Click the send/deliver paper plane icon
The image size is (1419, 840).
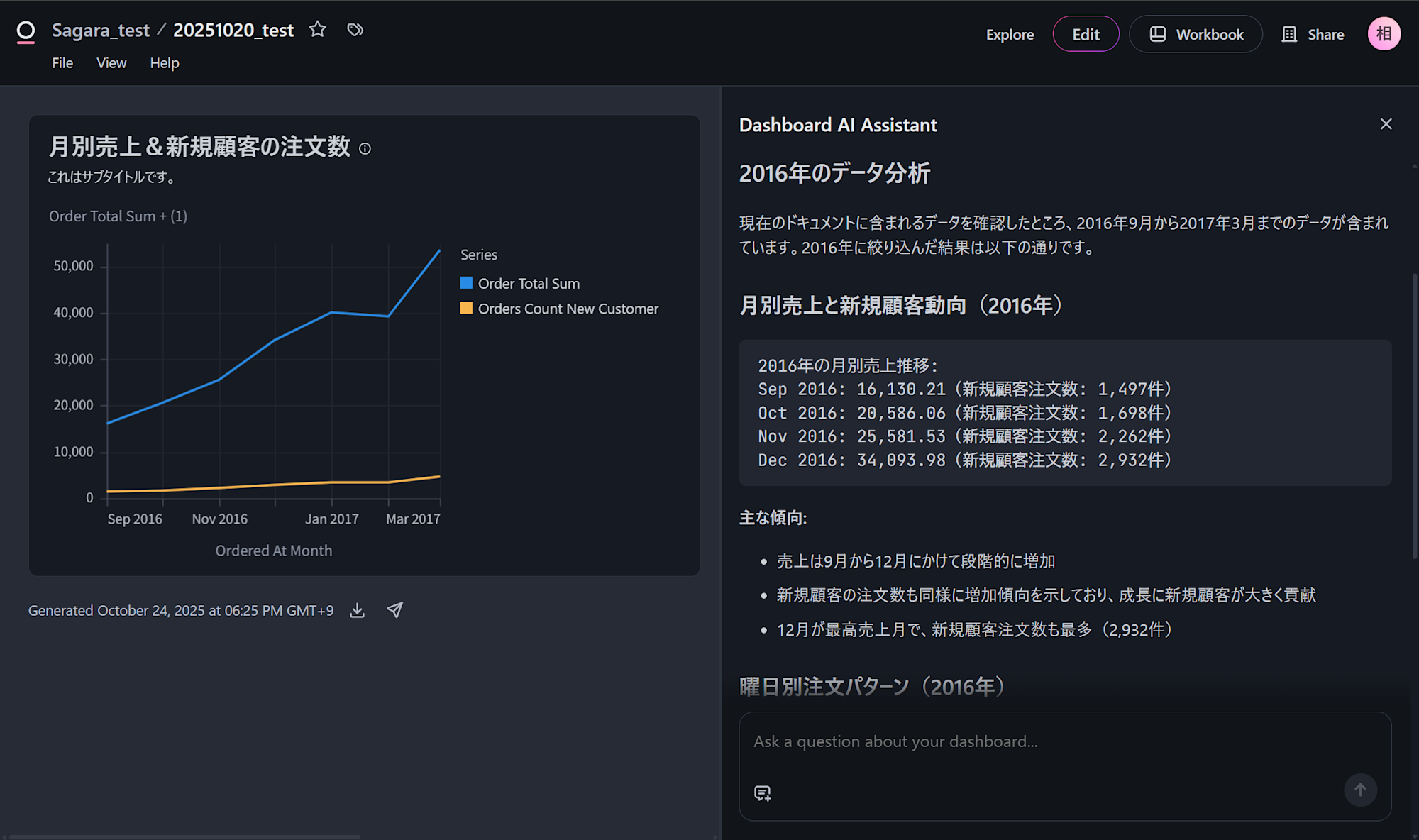tap(395, 611)
